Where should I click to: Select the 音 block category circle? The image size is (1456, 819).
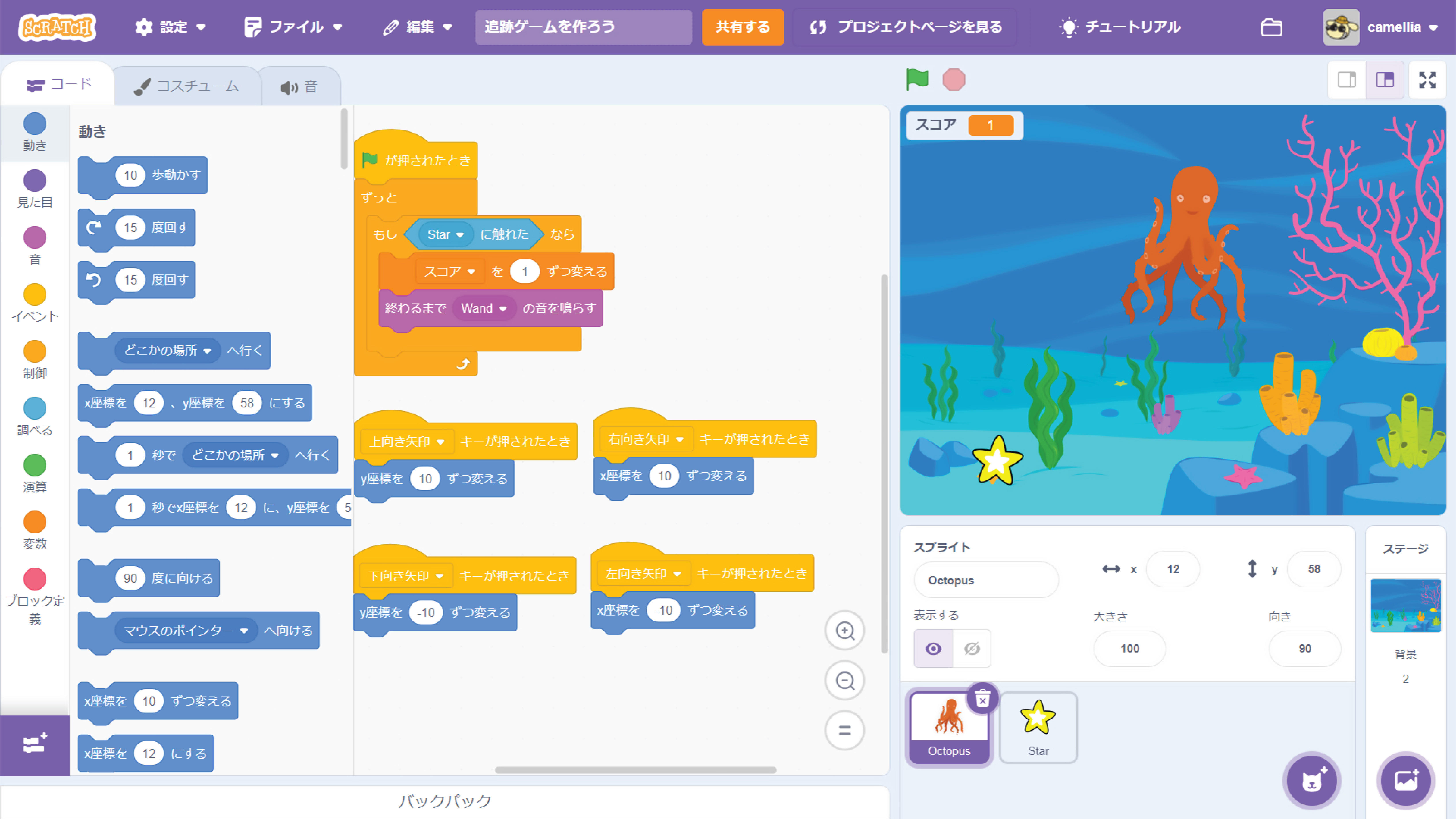tap(34, 238)
